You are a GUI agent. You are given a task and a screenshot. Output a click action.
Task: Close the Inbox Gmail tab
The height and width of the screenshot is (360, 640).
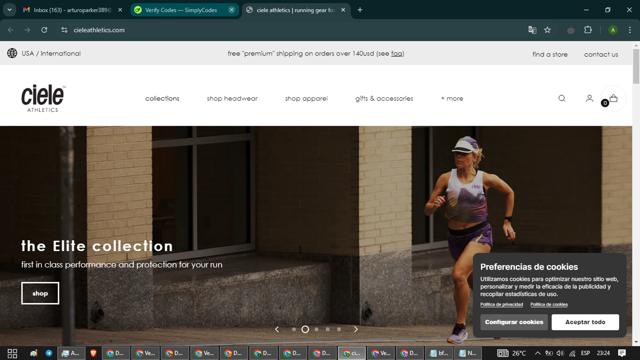coord(120,10)
